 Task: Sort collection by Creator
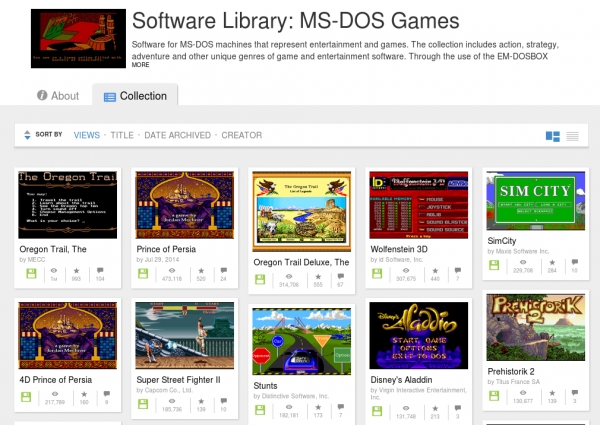pos(241,135)
